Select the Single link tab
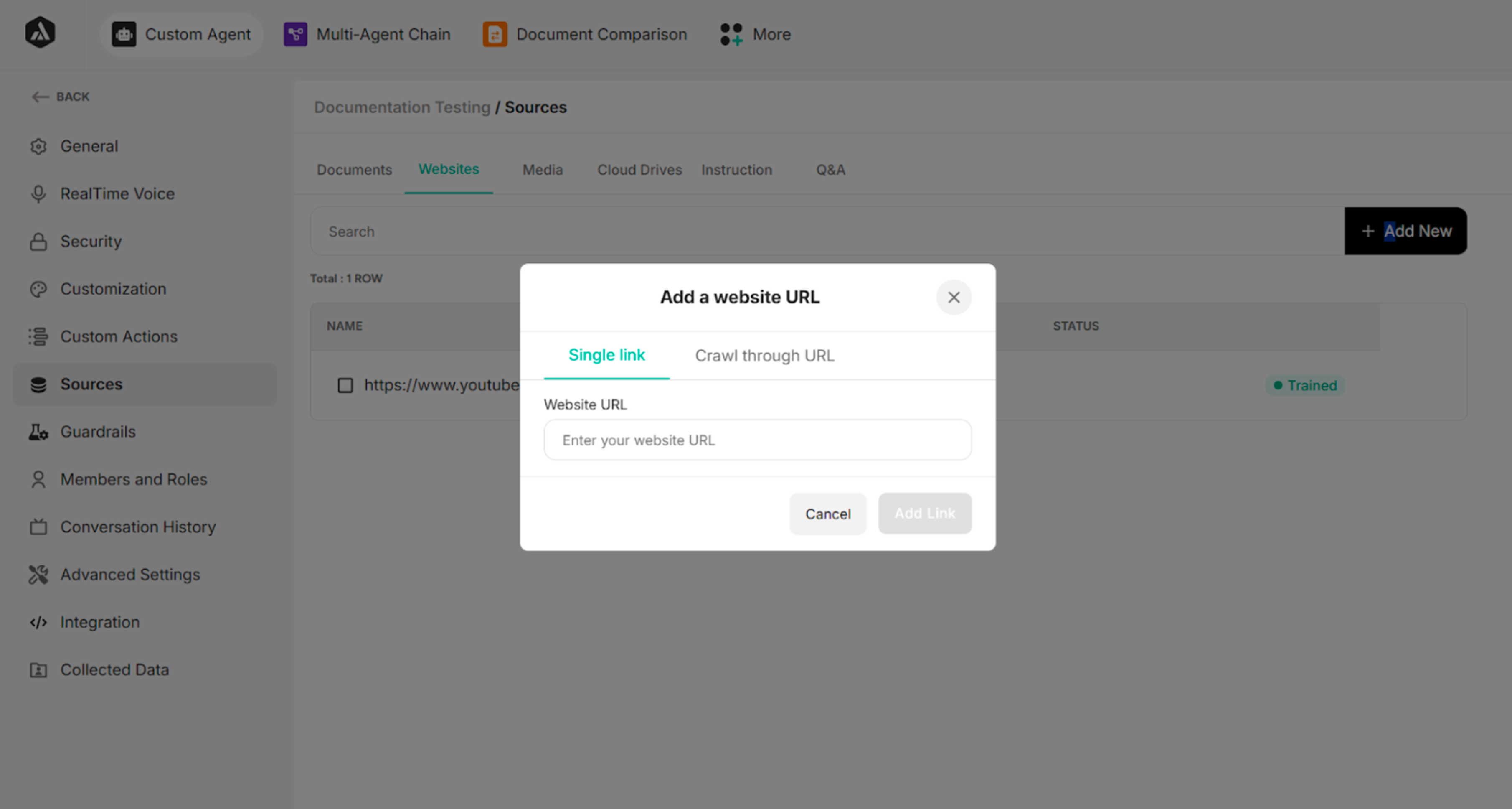Screen dimensions: 1512x809 pyautogui.click(x=606, y=355)
